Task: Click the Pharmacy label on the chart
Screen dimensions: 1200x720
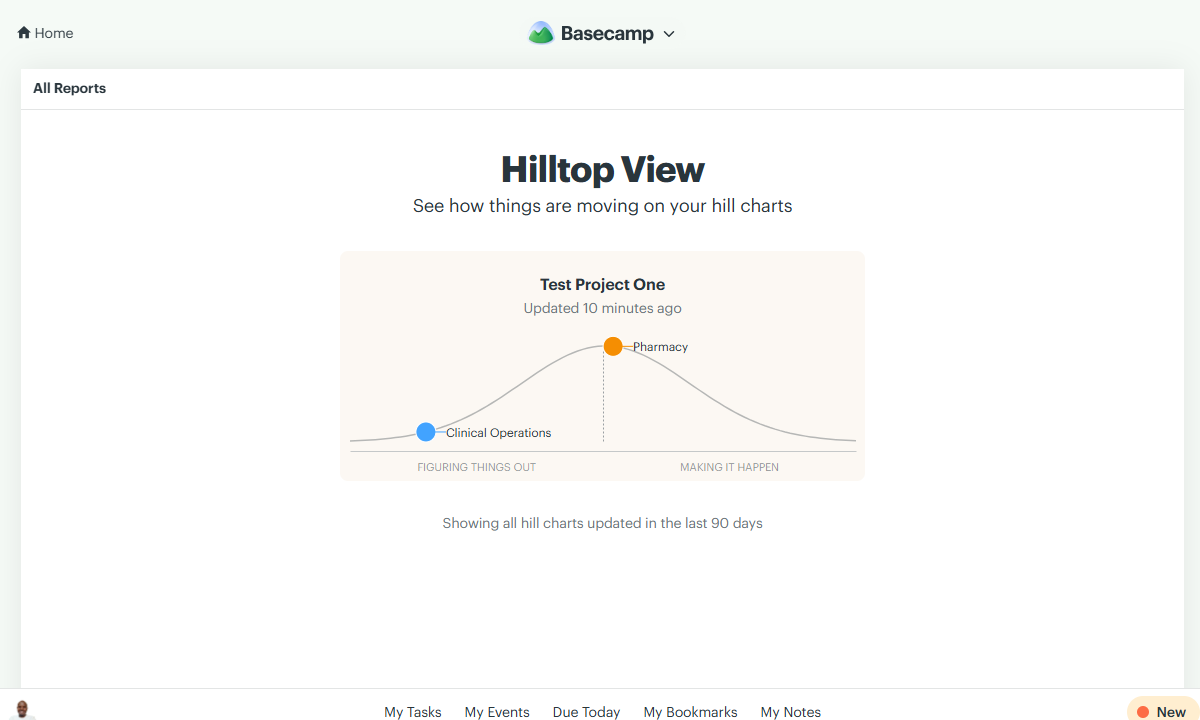Action: pos(660,347)
